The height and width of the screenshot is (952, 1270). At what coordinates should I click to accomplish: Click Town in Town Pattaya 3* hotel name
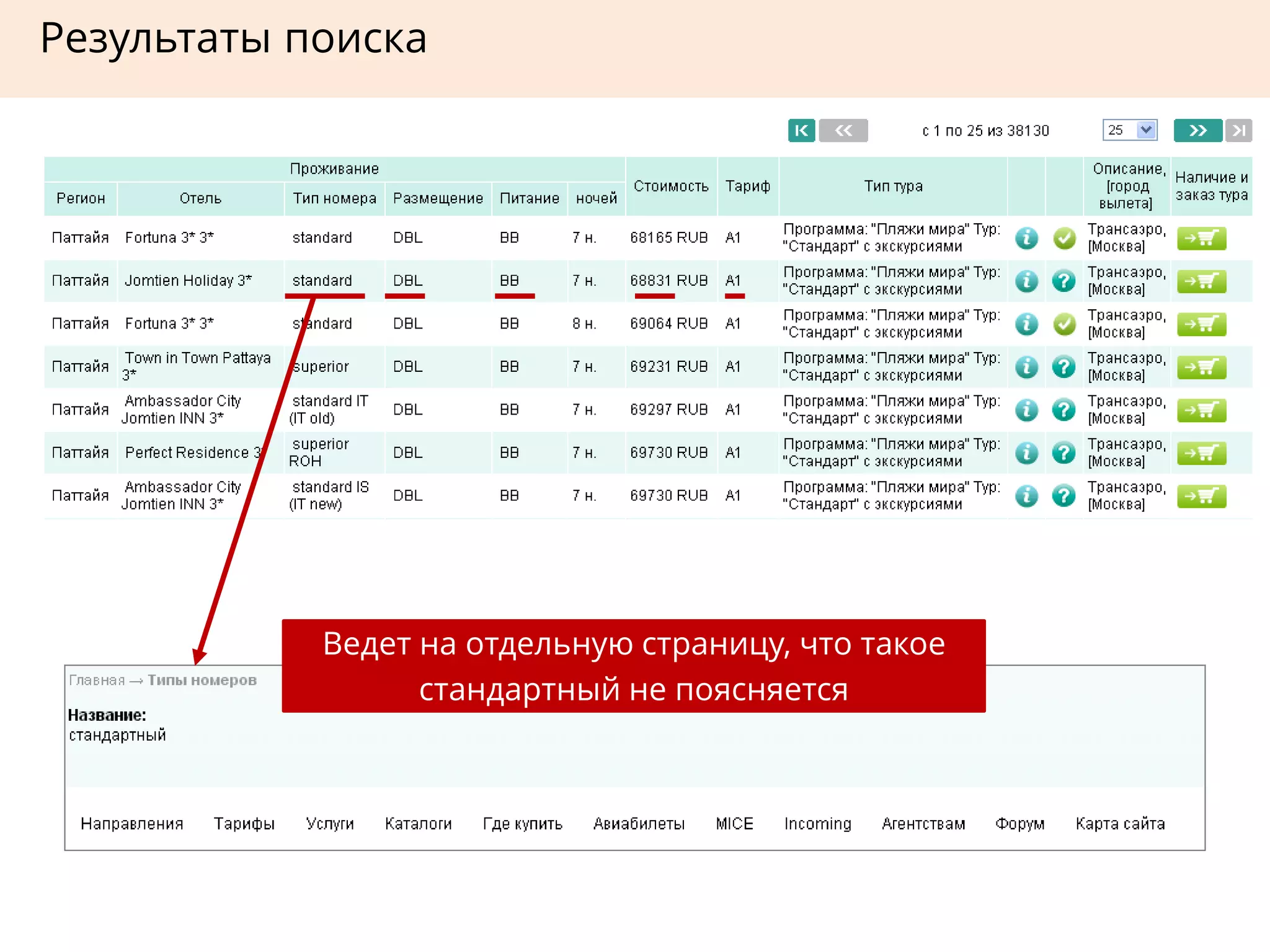point(197,366)
